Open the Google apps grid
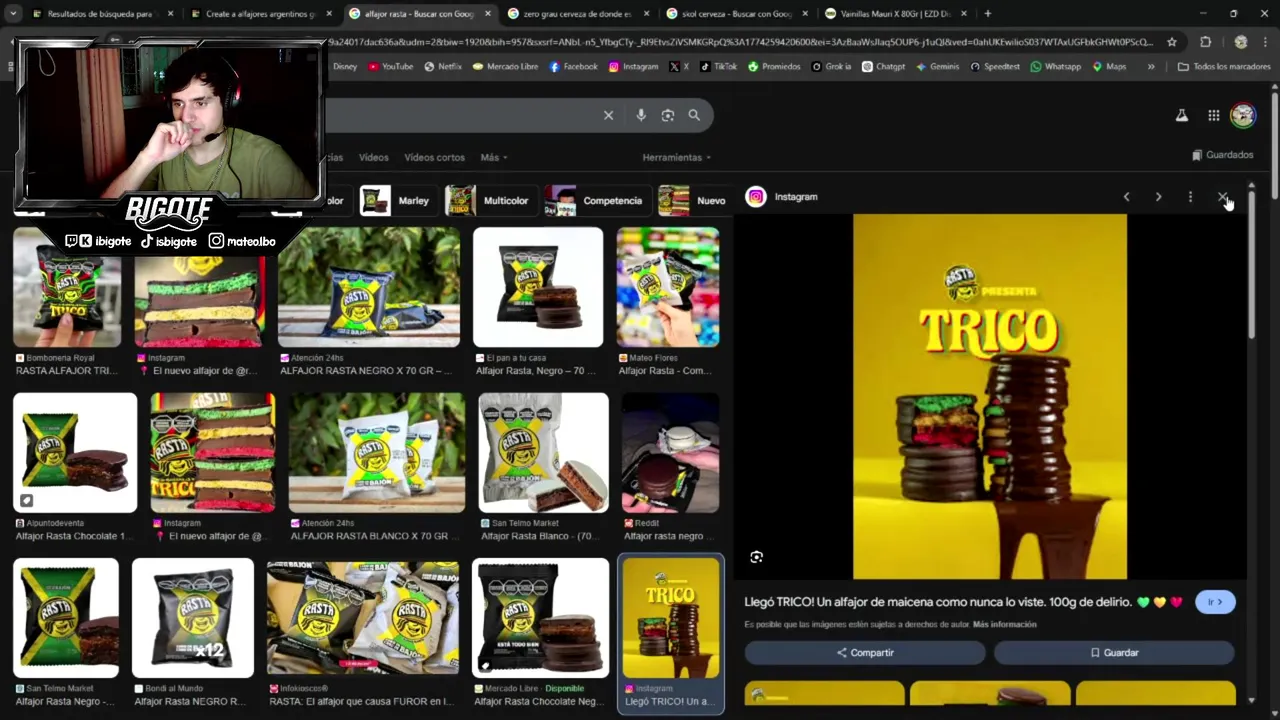The image size is (1280, 720). [1213, 115]
